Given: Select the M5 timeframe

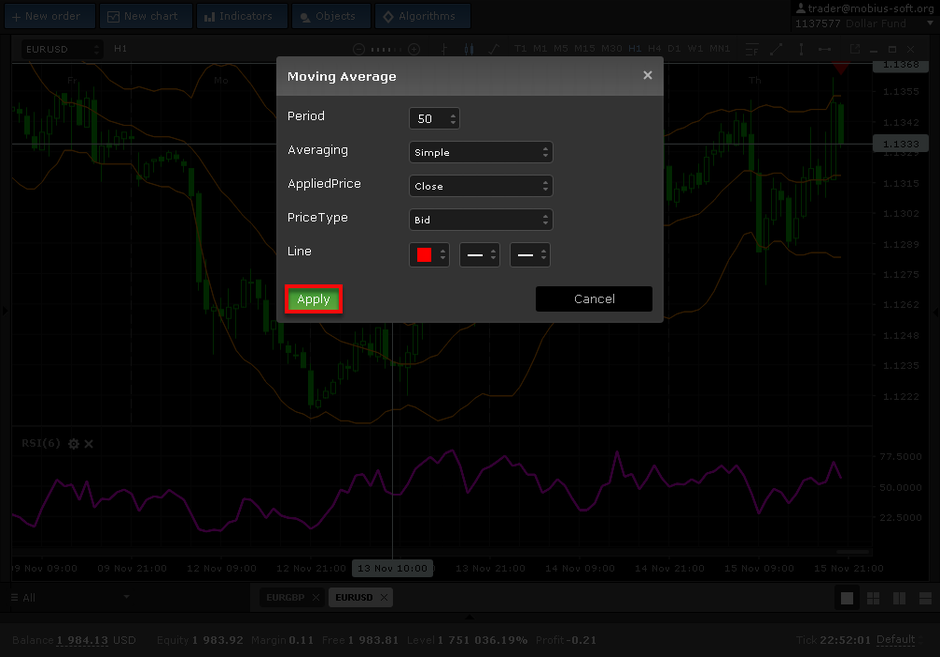Looking at the screenshot, I should pyautogui.click(x=561, y=49).
